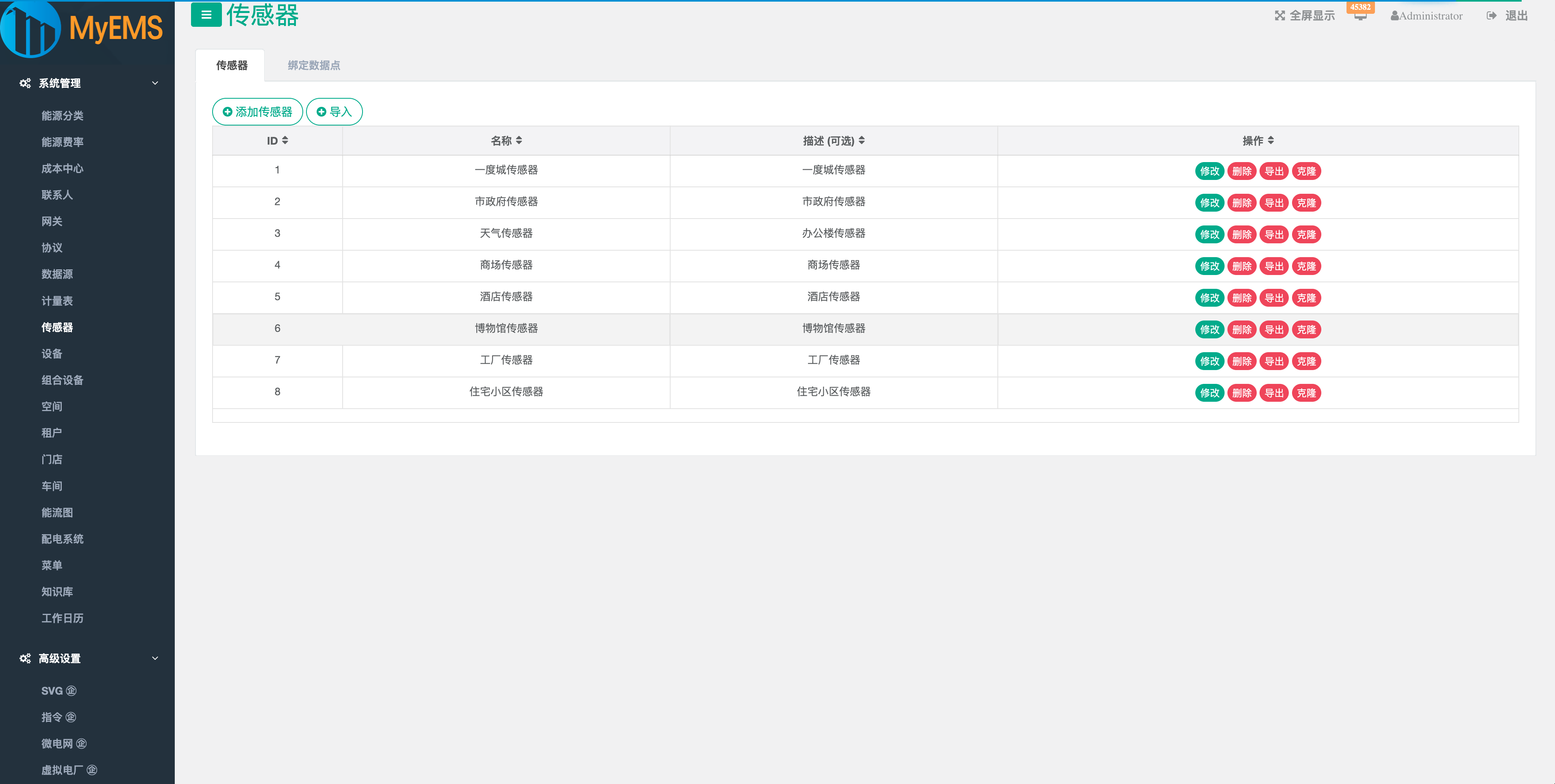Collapse the 系统管理 menu chevron
Screen dimensions: 1555x784
tap(155, 83)
